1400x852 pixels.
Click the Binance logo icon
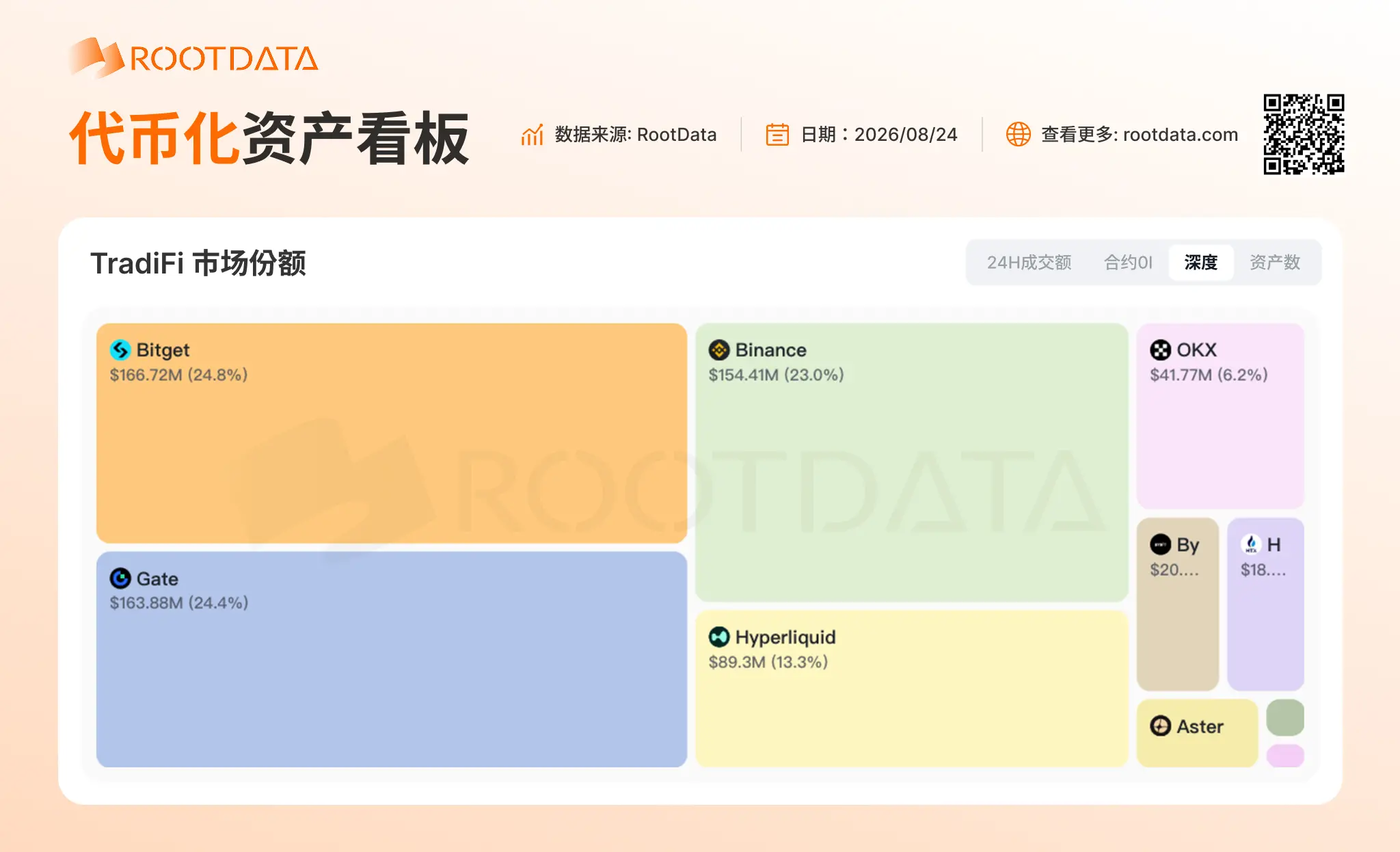(x=719, y=350)
